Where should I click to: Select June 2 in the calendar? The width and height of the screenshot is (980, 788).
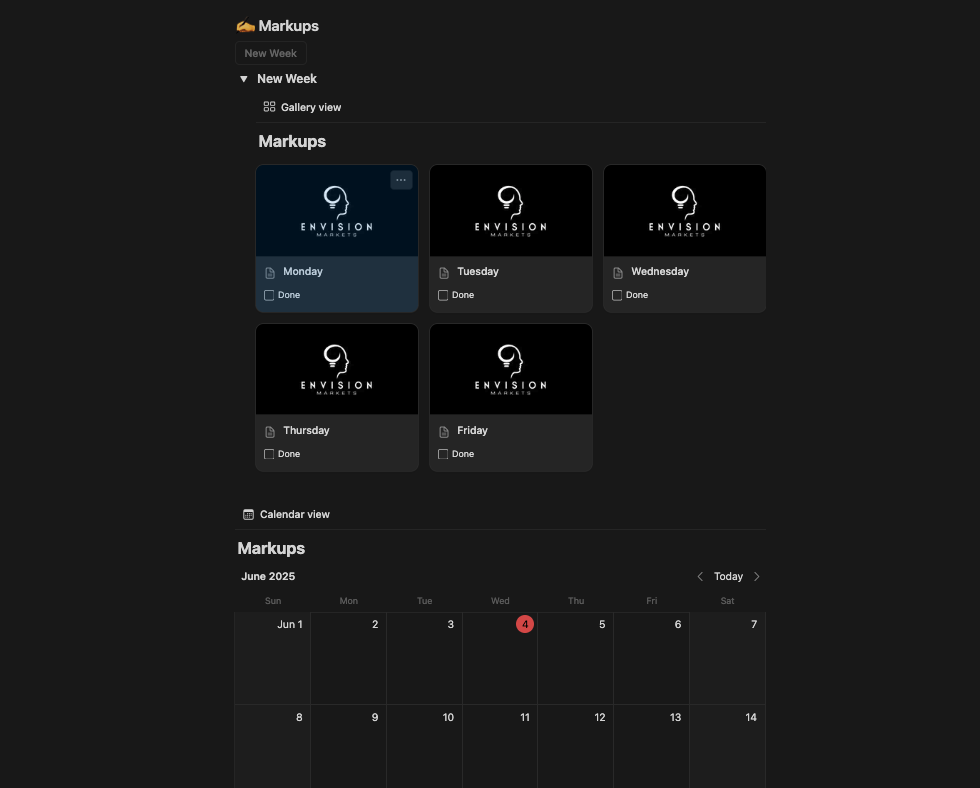tap(348, 659)
